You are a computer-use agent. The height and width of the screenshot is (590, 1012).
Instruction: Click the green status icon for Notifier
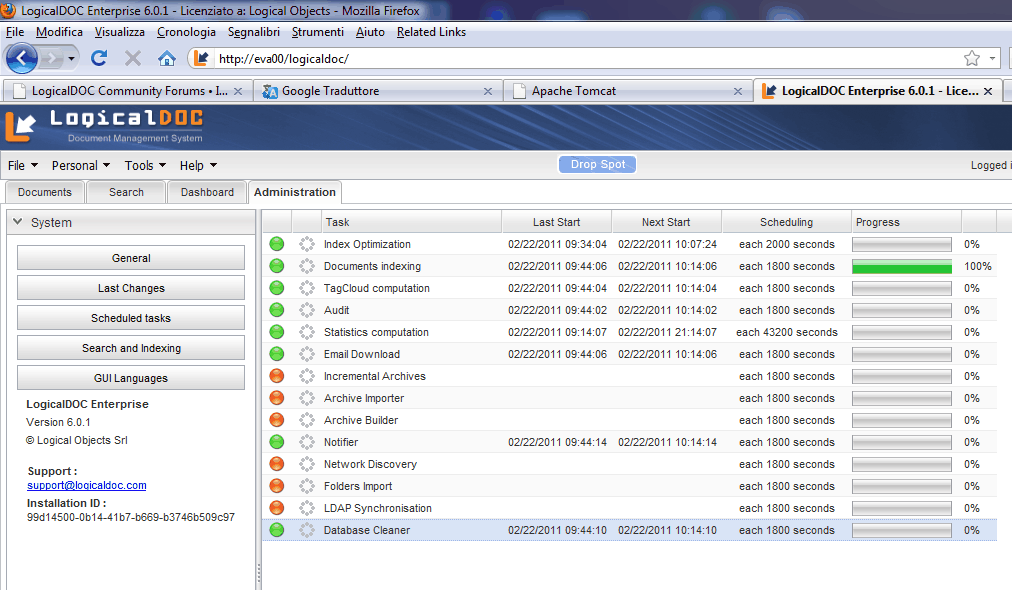276,442
